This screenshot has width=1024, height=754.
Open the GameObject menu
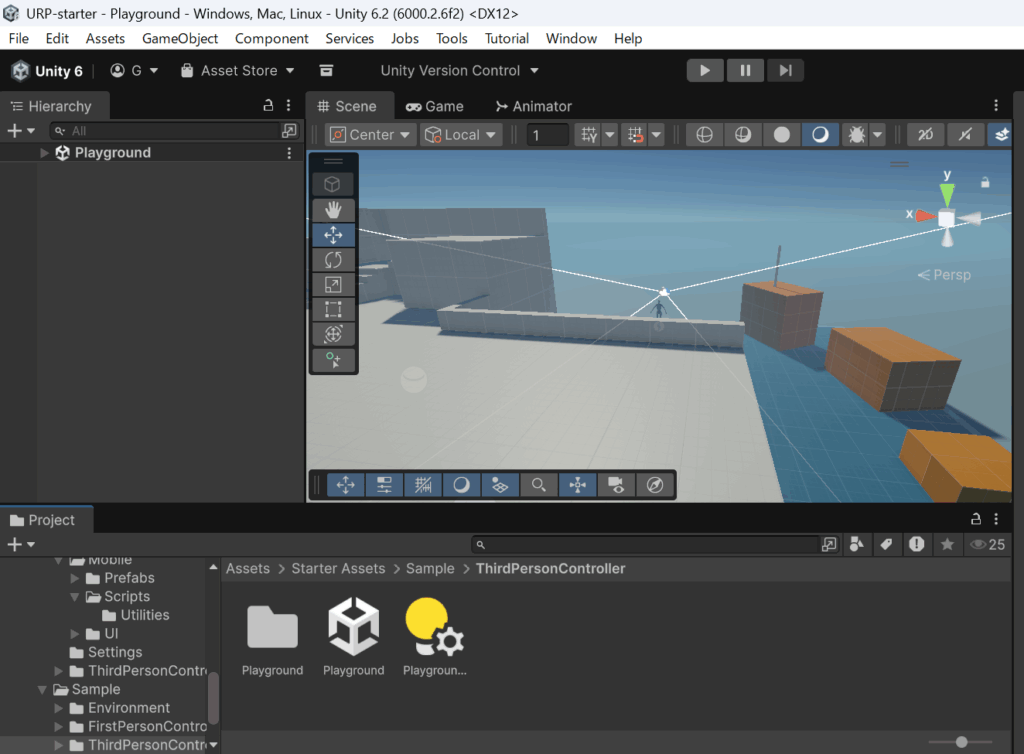point(180,38)
